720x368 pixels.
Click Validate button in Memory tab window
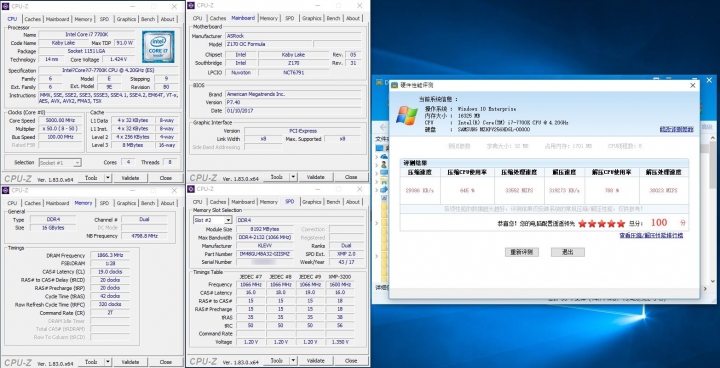click(130, 362)
